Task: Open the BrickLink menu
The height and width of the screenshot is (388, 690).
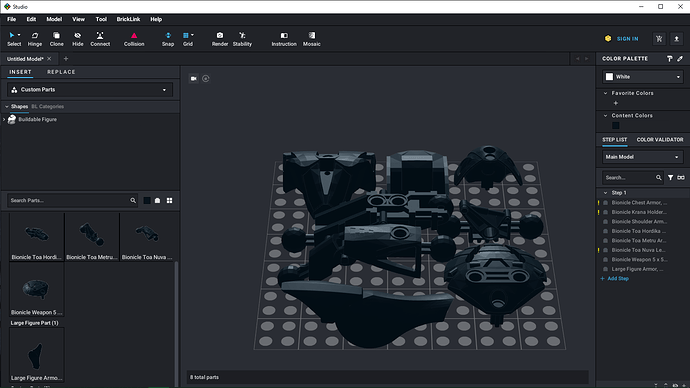Action: click(128, 19)
